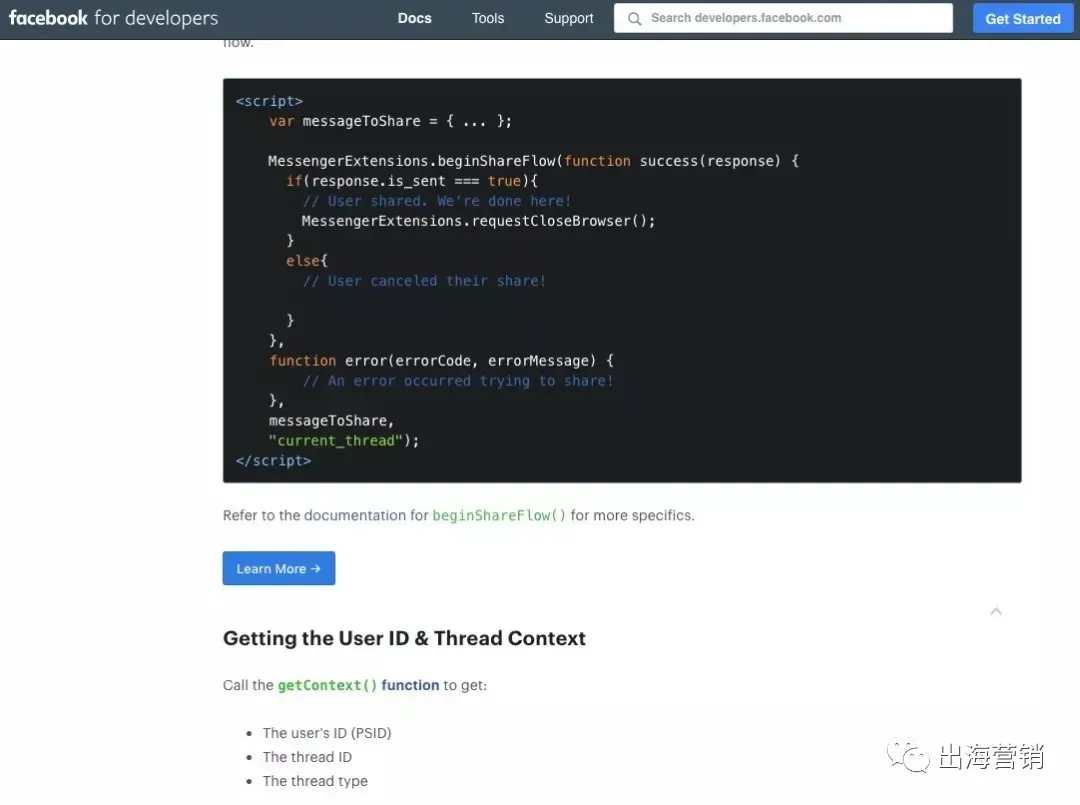Click the scroll-to-top chevron arrow
The image size is (1080, 805).
point(995,611)
